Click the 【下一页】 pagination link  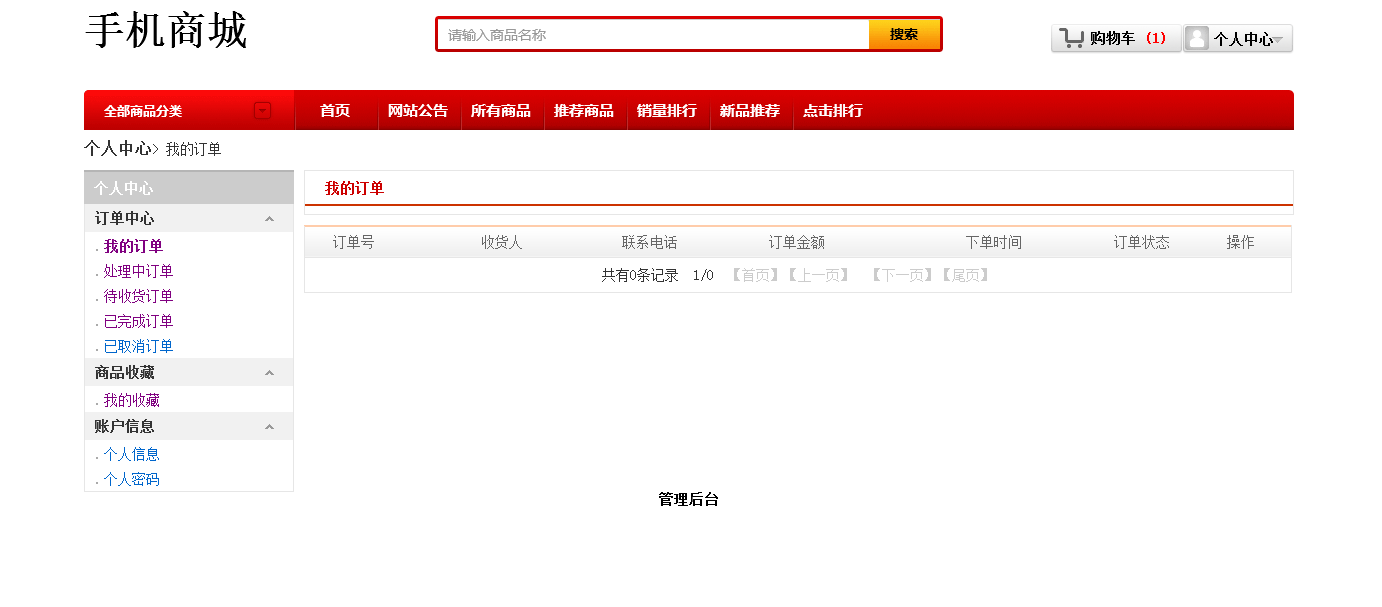(x=902, y=275)
